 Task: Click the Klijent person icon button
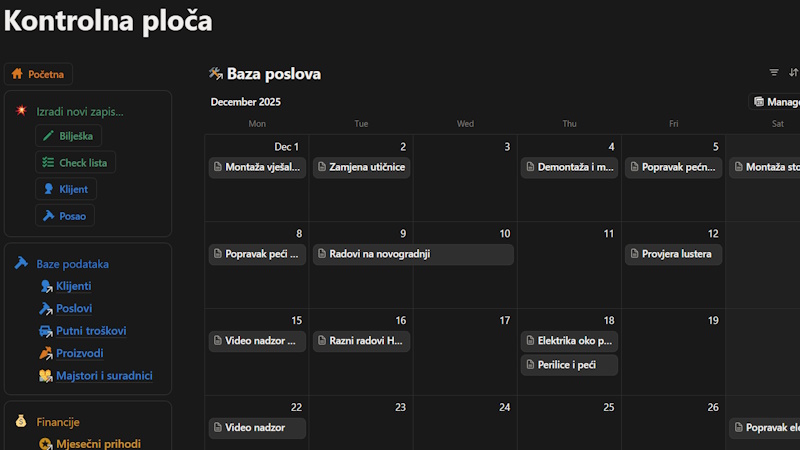[x=48, y=189]
